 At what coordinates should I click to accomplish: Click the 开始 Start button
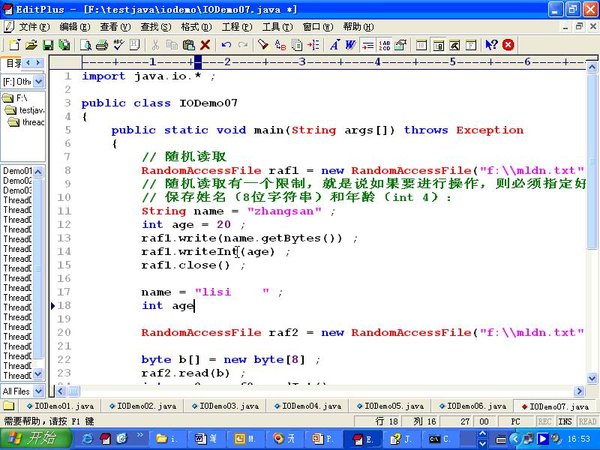coord(35,439)
